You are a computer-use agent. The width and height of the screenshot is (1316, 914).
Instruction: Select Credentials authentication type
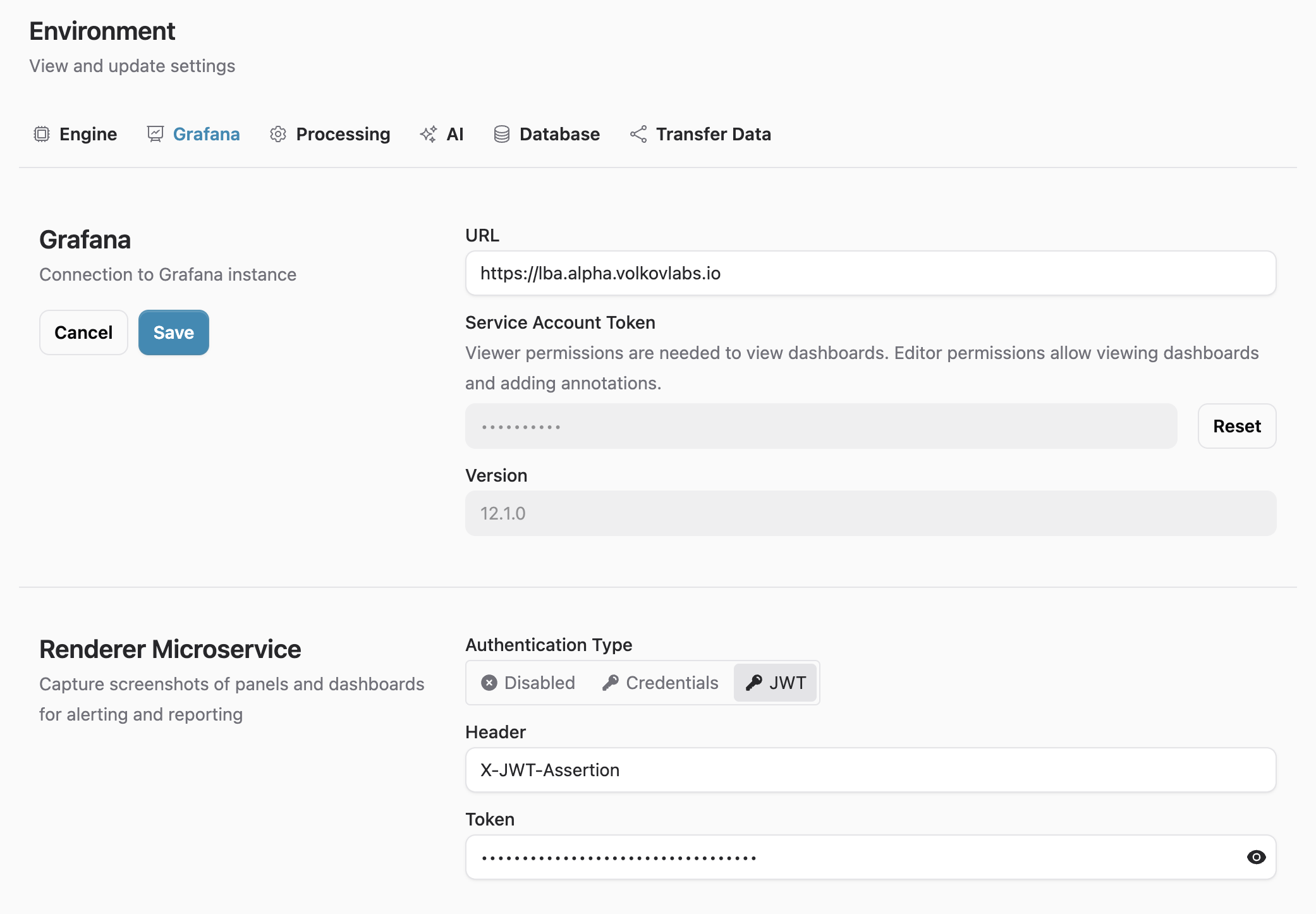click(661, 683)
